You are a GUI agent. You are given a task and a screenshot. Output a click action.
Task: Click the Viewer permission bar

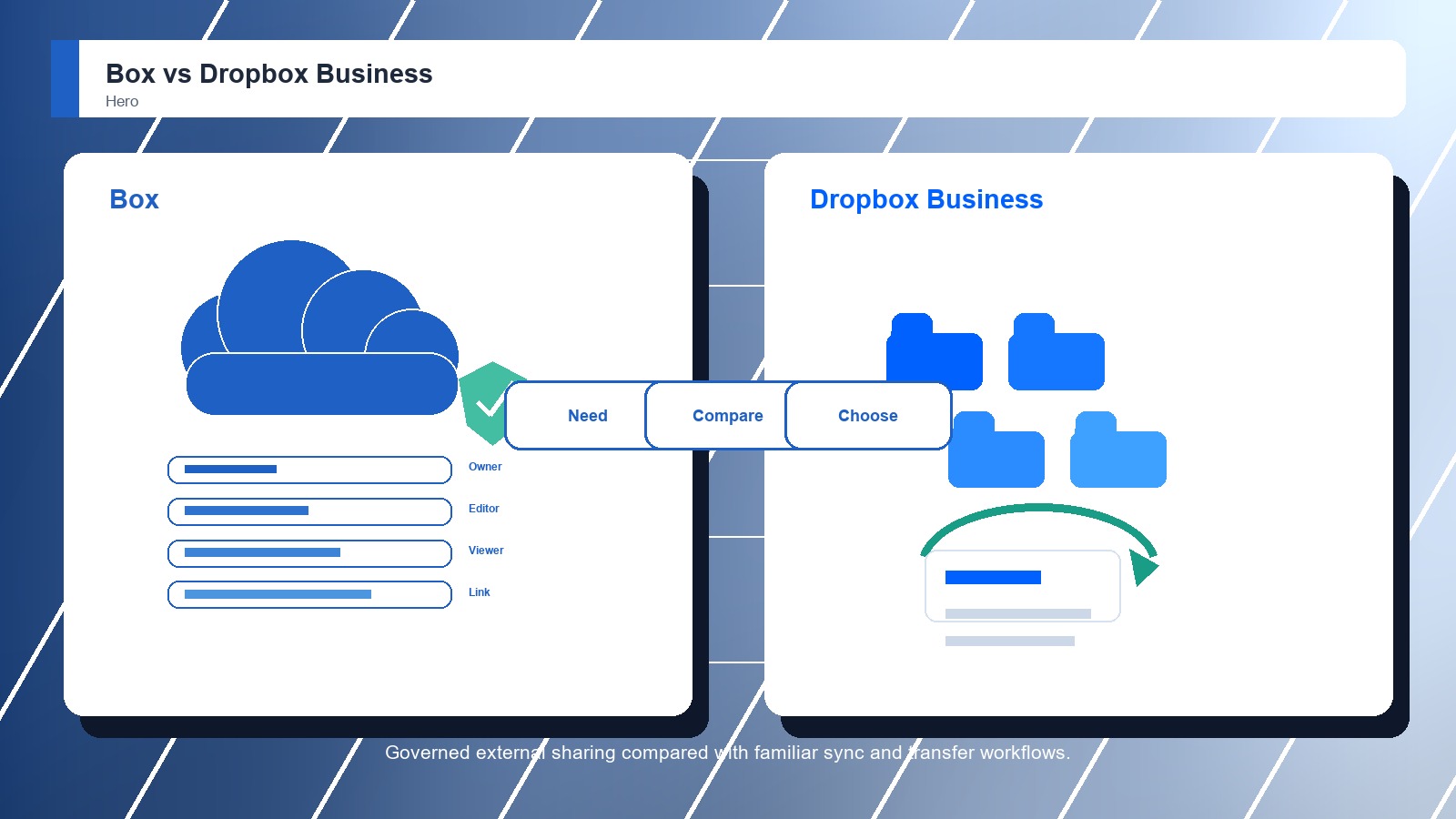click(x=309, y=553)
